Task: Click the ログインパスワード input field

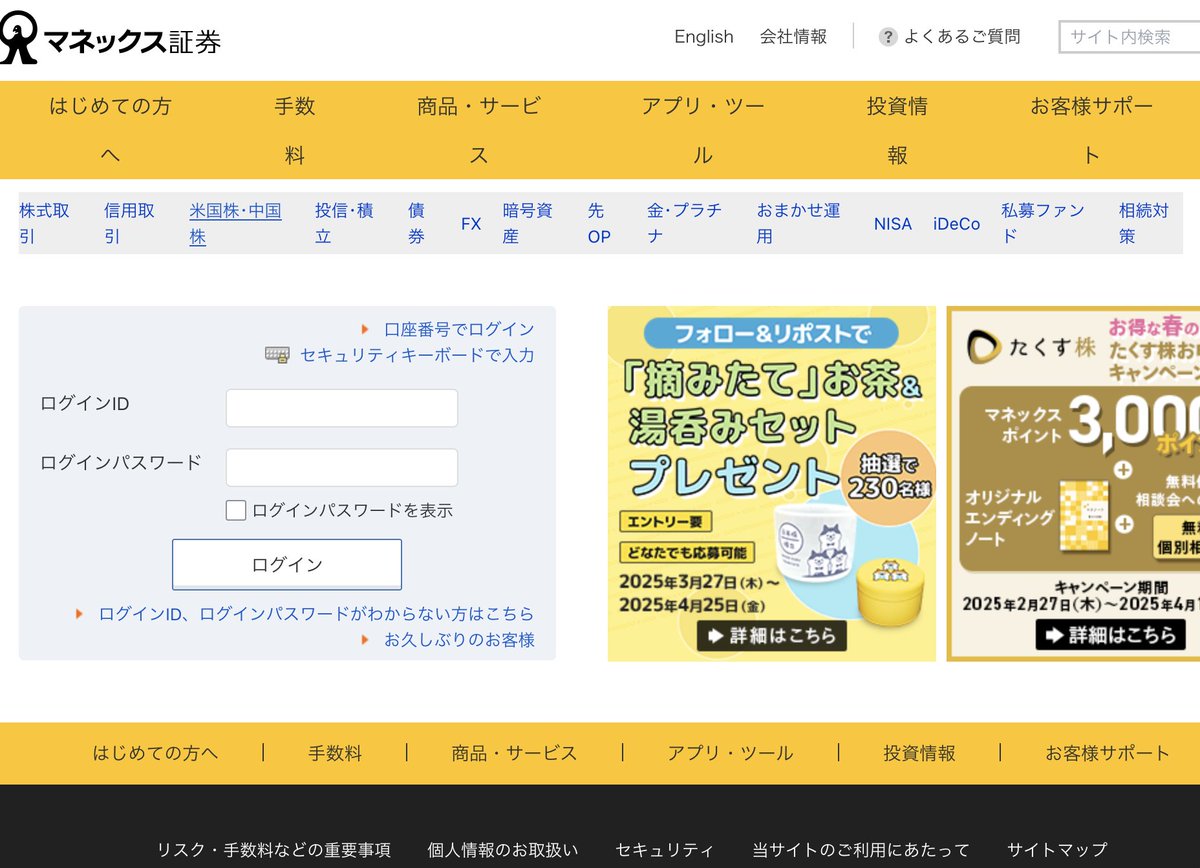Action: 342,467
